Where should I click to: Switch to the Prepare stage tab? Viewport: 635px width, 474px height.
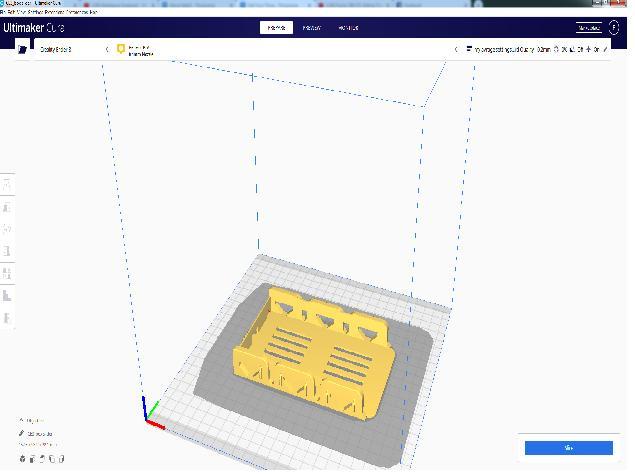pos(276,28)
